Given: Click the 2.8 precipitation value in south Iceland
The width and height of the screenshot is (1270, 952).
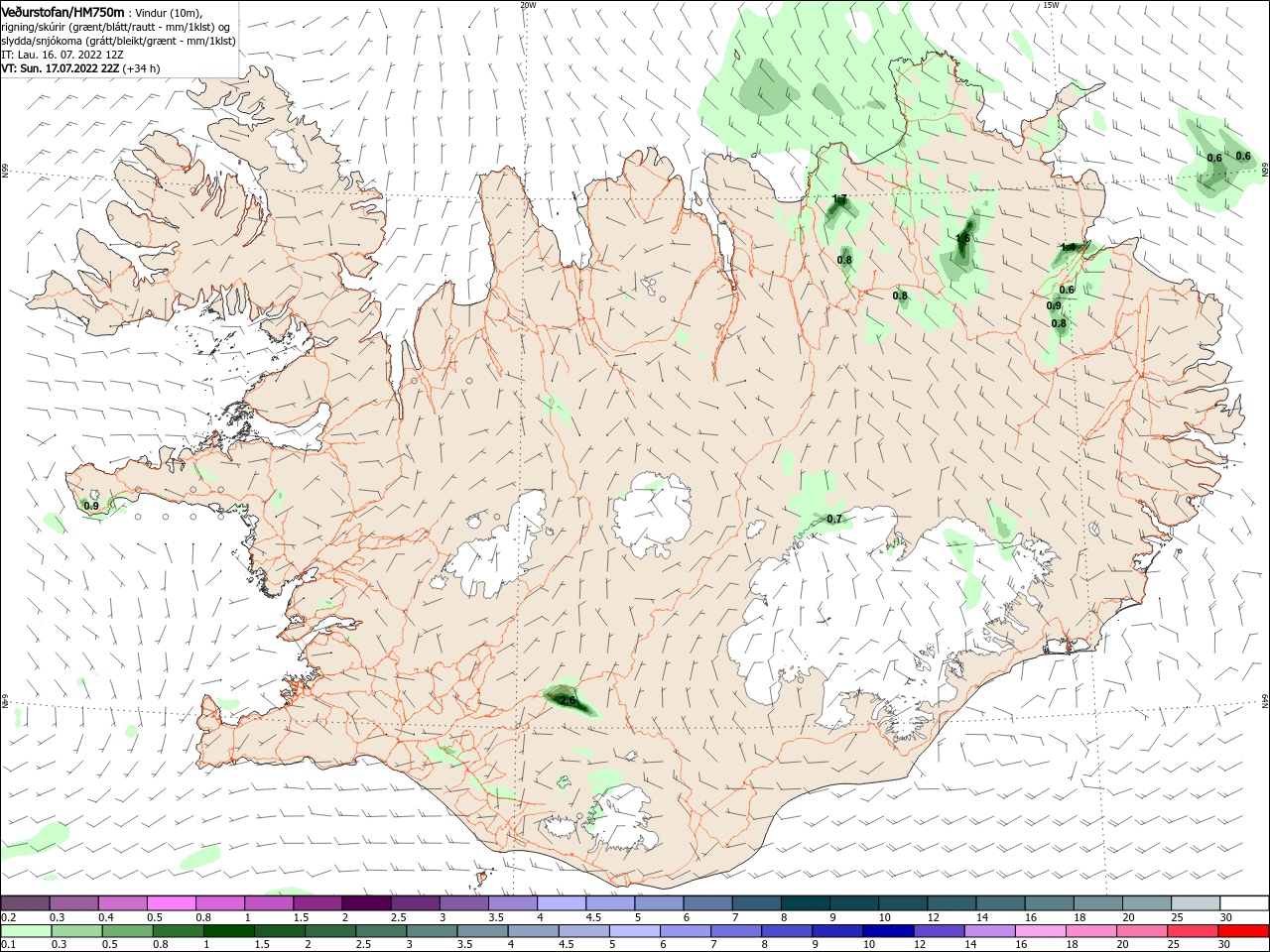Looking at the screenshot, I should 569,701.
